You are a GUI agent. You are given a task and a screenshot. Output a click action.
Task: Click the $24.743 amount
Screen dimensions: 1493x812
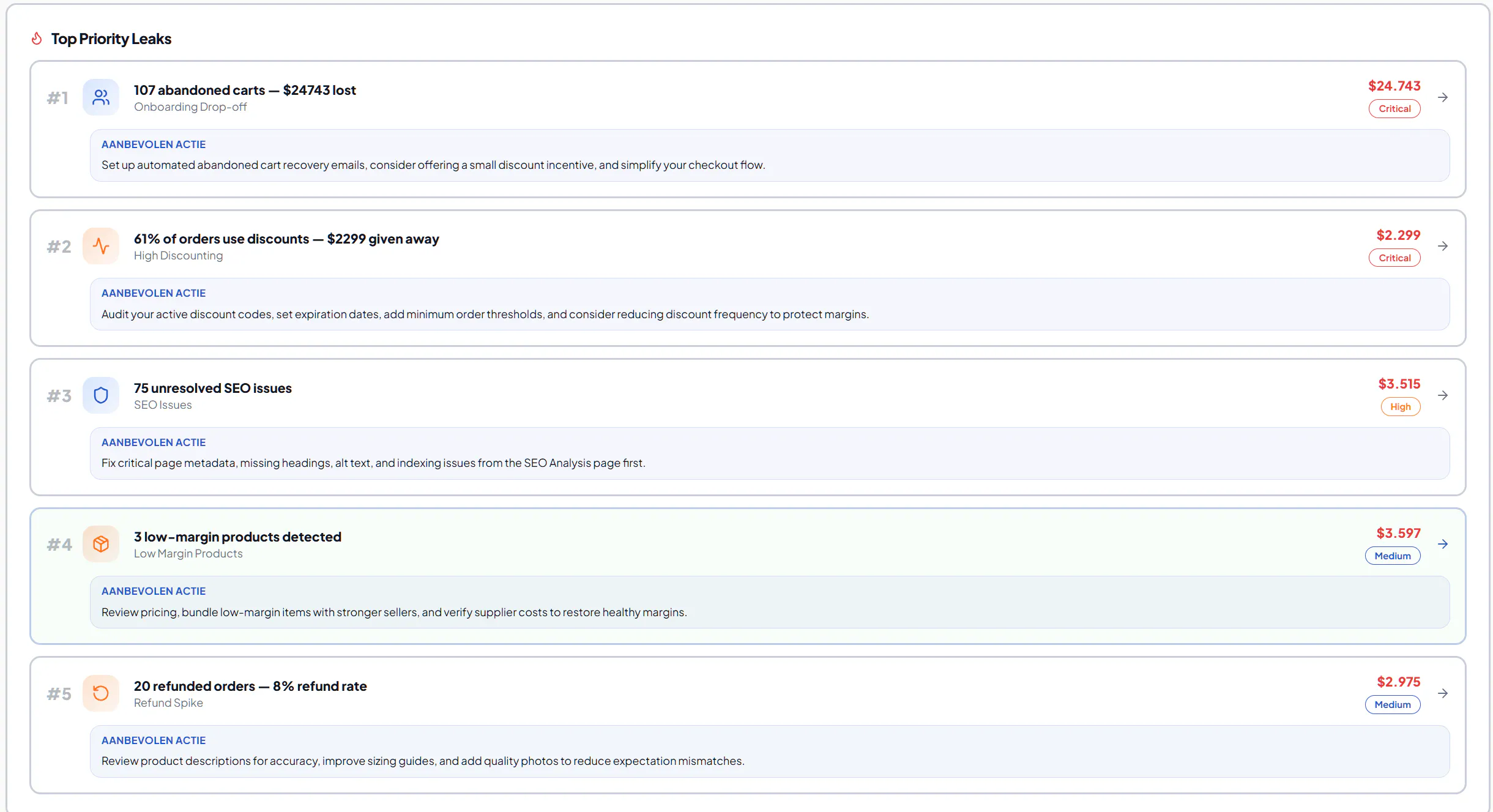(x=1394, y=86)
